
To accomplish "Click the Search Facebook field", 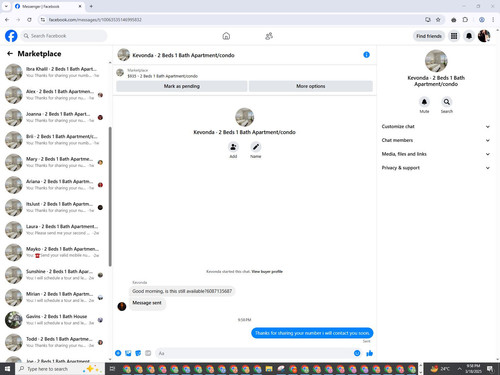I will click(x=64, y=36).
